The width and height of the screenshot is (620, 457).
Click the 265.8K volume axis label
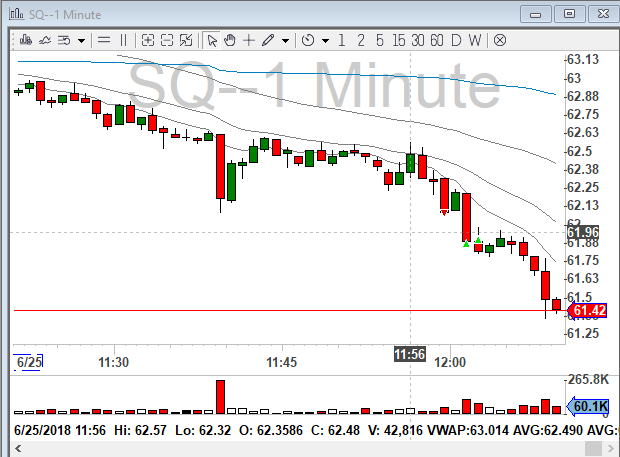(x=588, y=380)
